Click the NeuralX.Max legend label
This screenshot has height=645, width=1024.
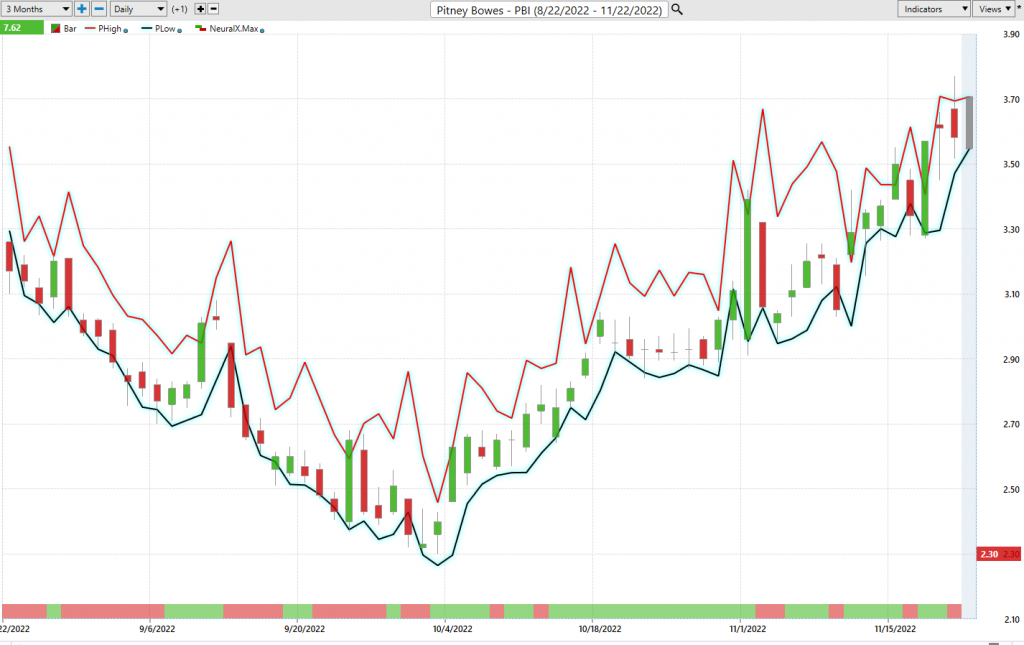click(x=234, y=29)
